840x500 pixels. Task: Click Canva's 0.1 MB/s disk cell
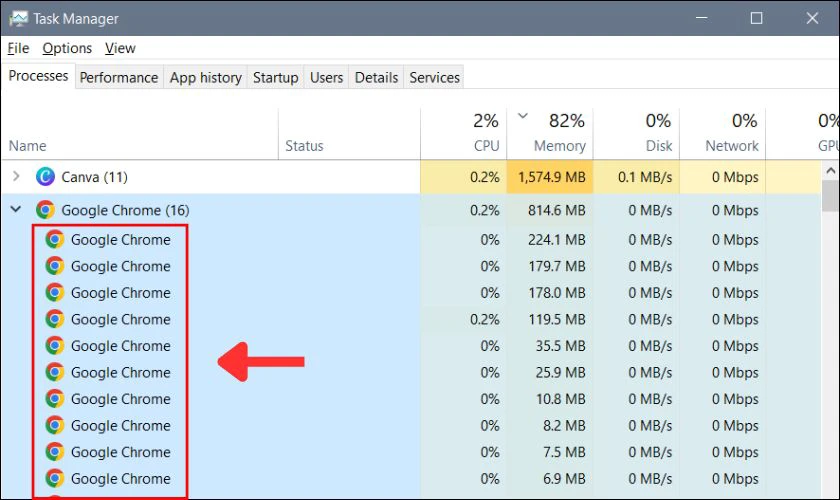[636, 177]
